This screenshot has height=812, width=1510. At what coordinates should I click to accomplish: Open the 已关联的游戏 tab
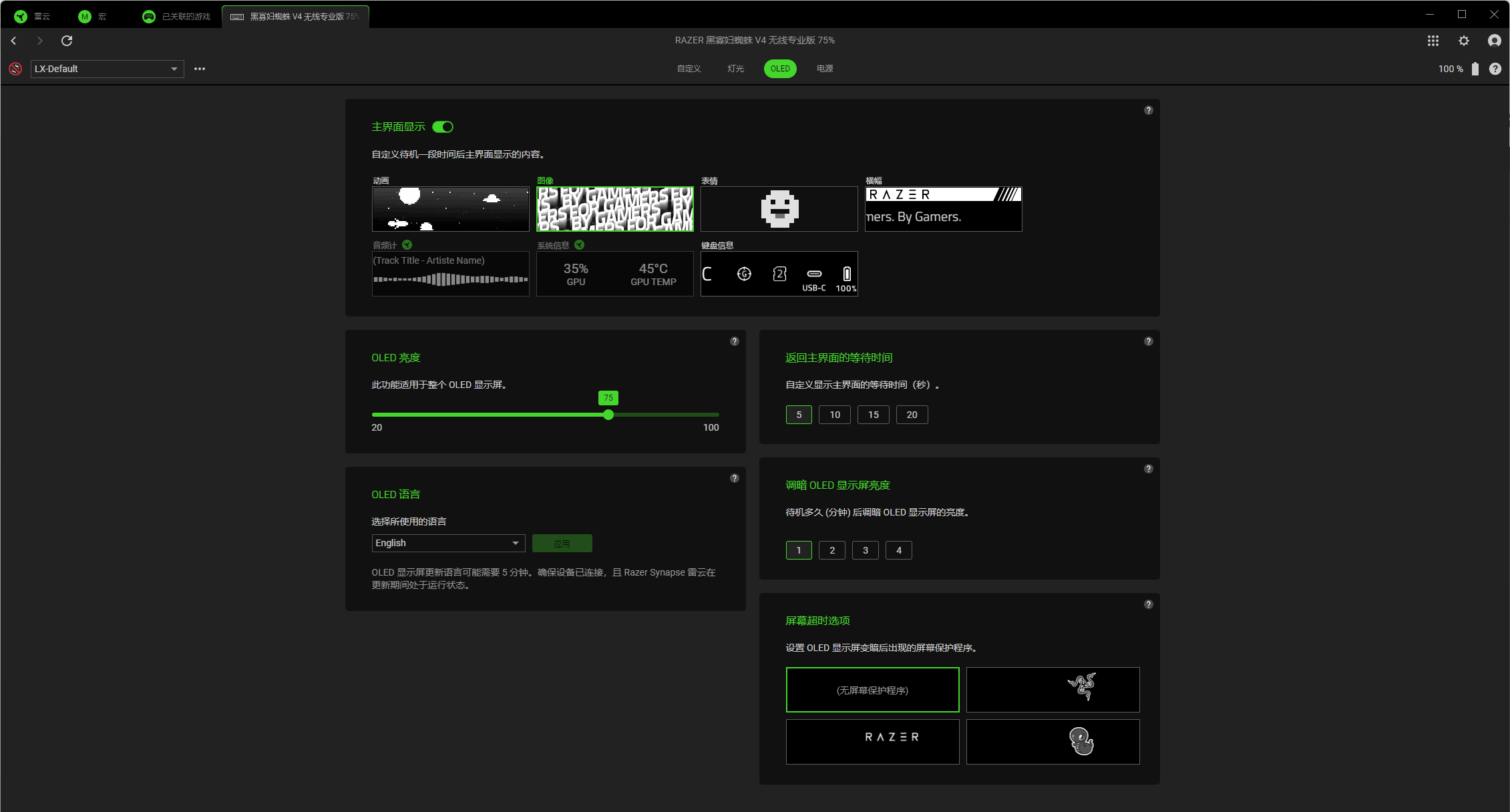[x=176, y=16]
